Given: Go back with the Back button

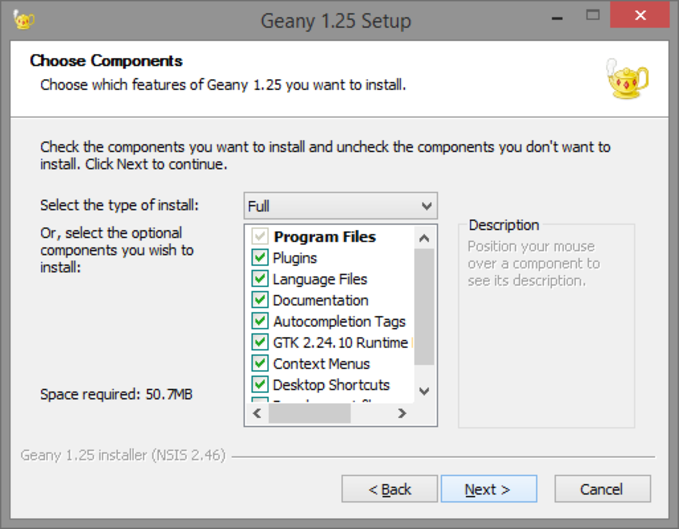Looking at the screenshot, I should [x=389, y=489].
